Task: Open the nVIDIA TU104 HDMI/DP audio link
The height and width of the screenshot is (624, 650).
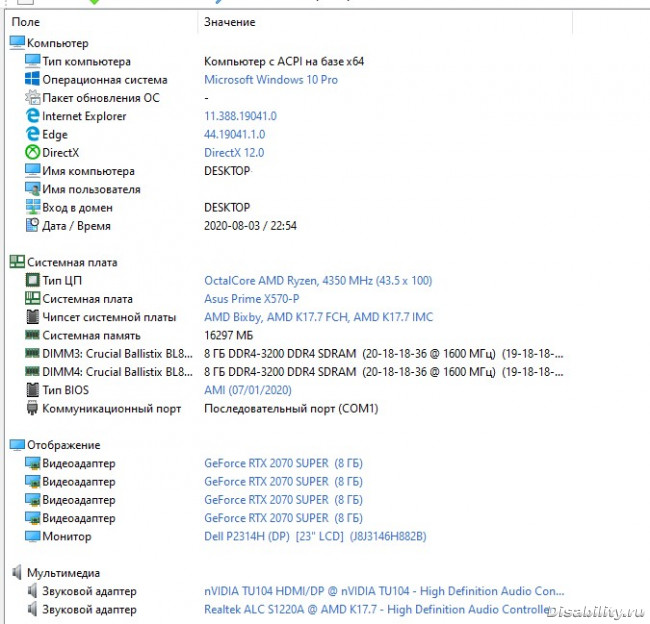Action: pyautogui.click(x=384, y=591)
